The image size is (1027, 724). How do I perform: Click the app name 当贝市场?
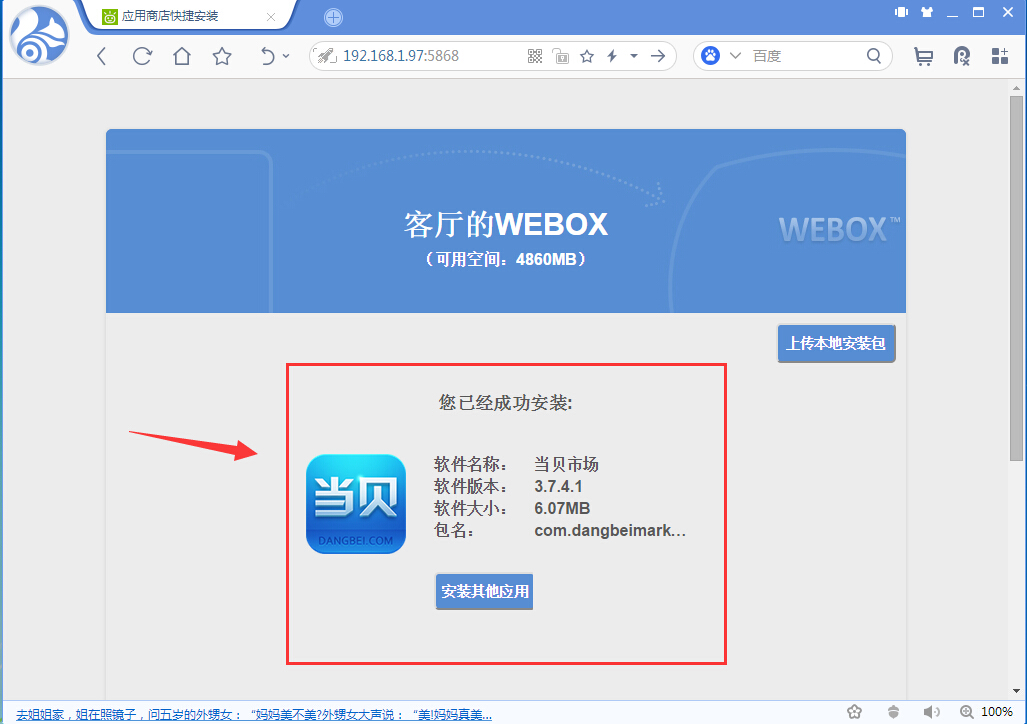tap(567, 465)
